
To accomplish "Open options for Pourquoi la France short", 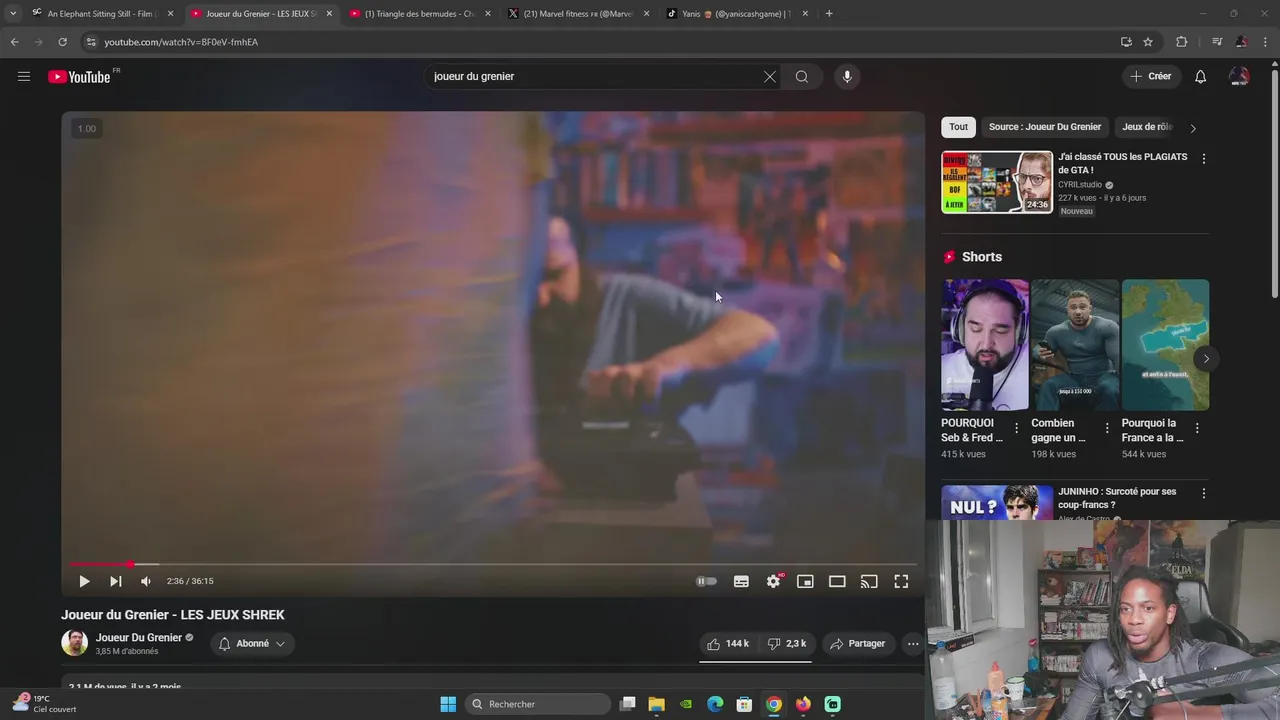I will coord(1197,428).
